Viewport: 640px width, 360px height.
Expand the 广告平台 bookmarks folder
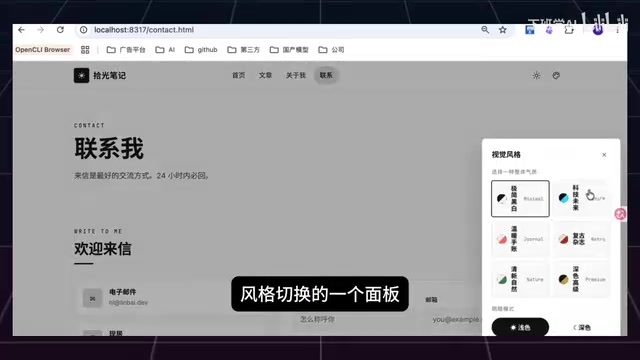coord(126,50)
